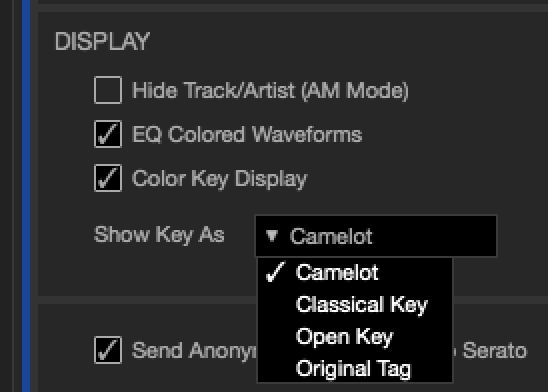The height and width of the screenshot is (392, 548).
Task: Select the Original Tag option
Action: 355,369
